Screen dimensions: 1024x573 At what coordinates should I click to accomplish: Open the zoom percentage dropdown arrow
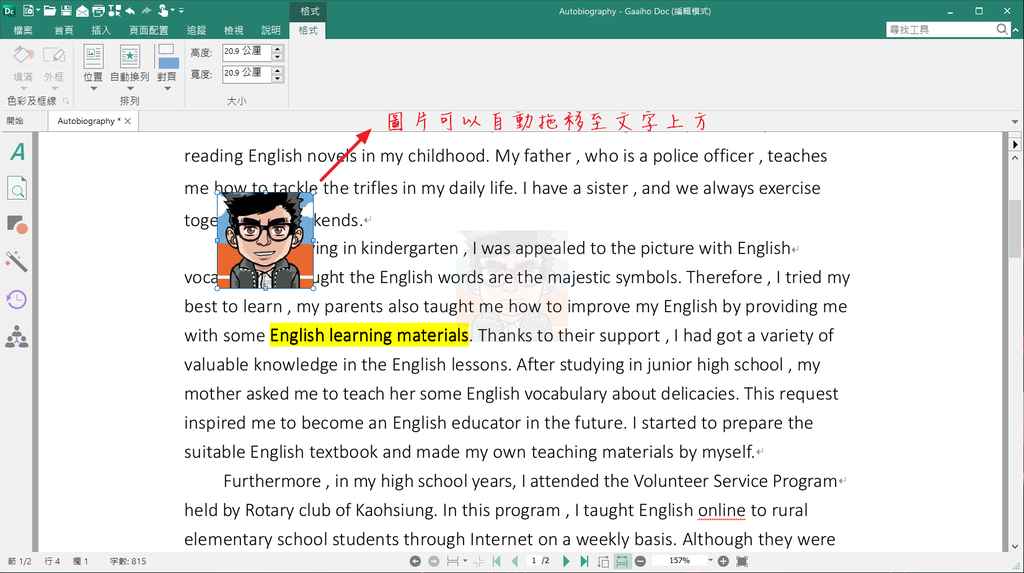710,561
